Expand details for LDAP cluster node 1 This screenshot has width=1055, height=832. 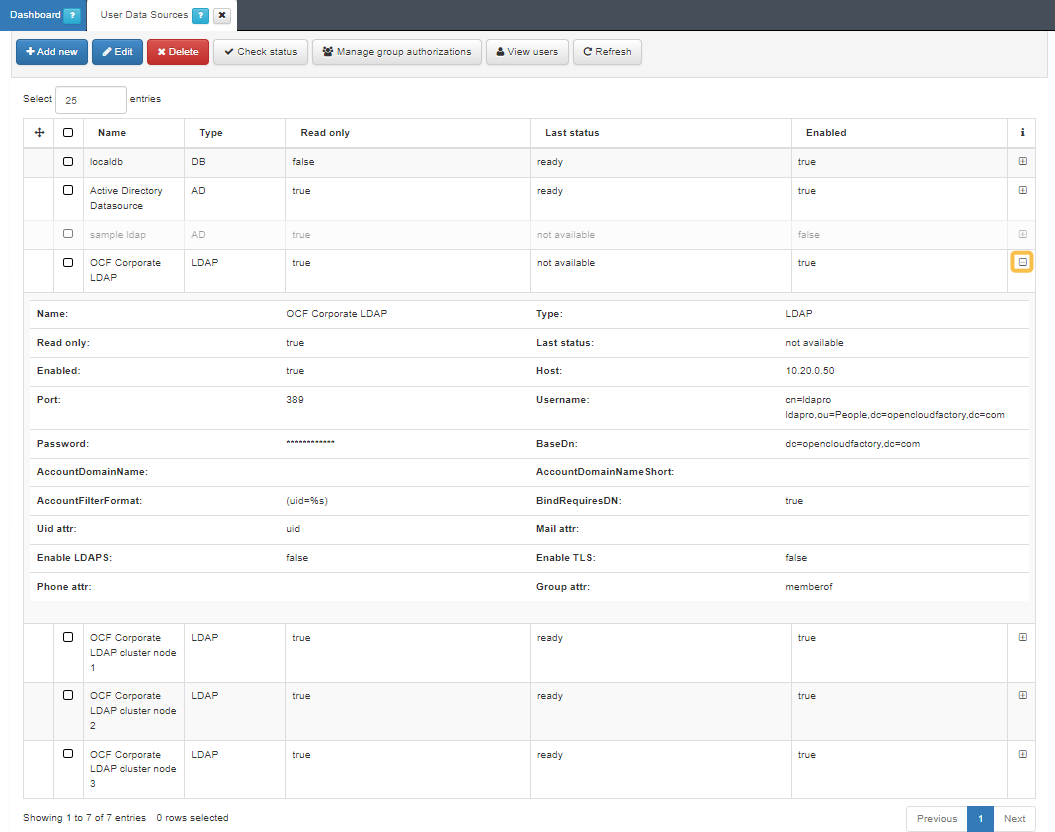(x=1022, y=637)
